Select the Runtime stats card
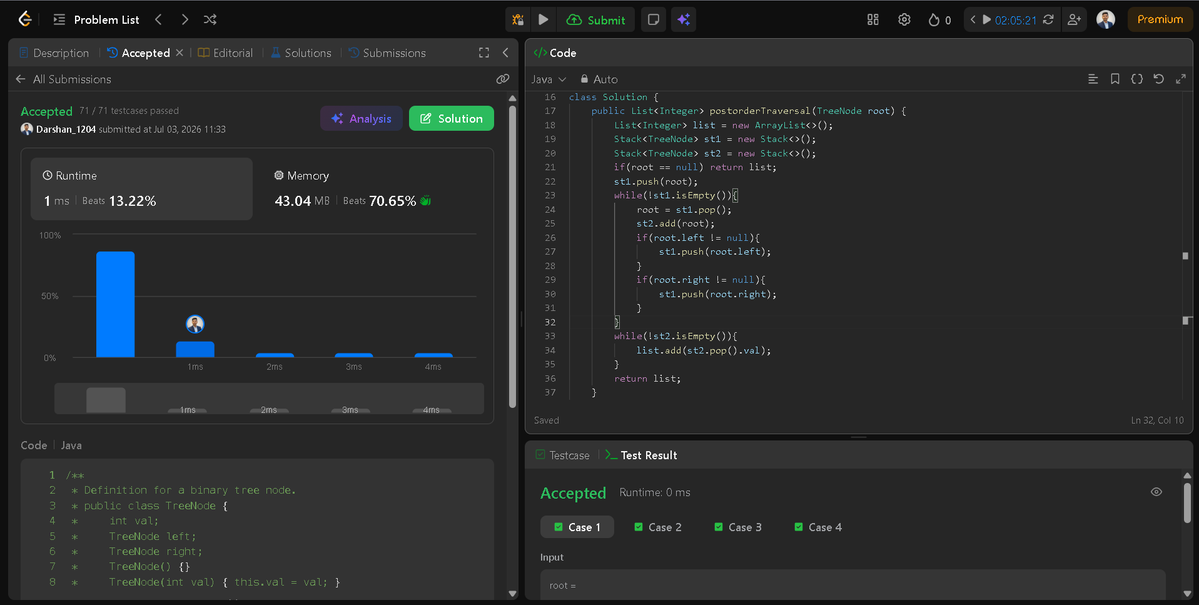The image size is (1199, 605). point(141,189)
